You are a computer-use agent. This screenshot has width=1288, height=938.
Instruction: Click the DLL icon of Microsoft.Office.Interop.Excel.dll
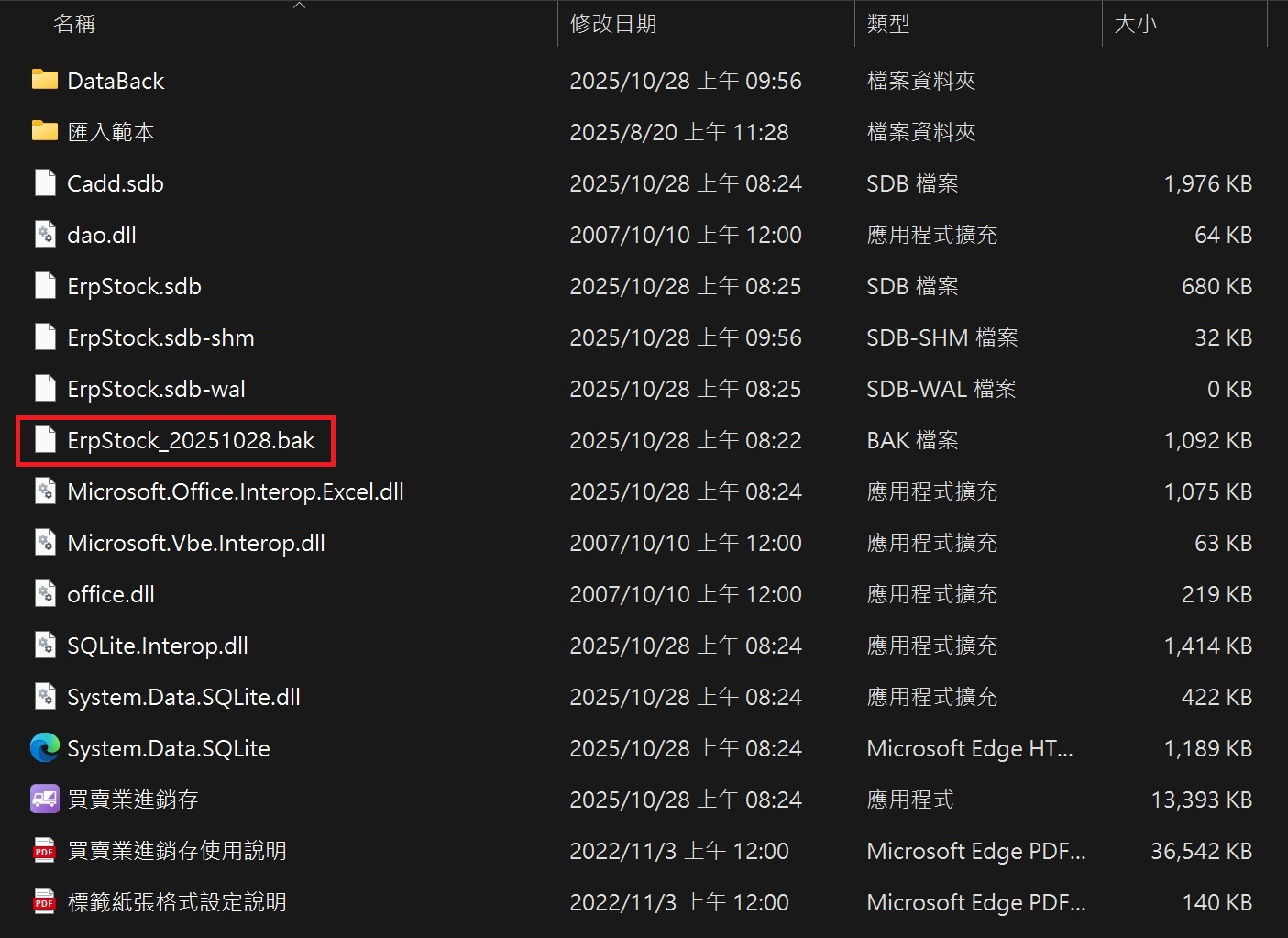(x=44, y=491)
